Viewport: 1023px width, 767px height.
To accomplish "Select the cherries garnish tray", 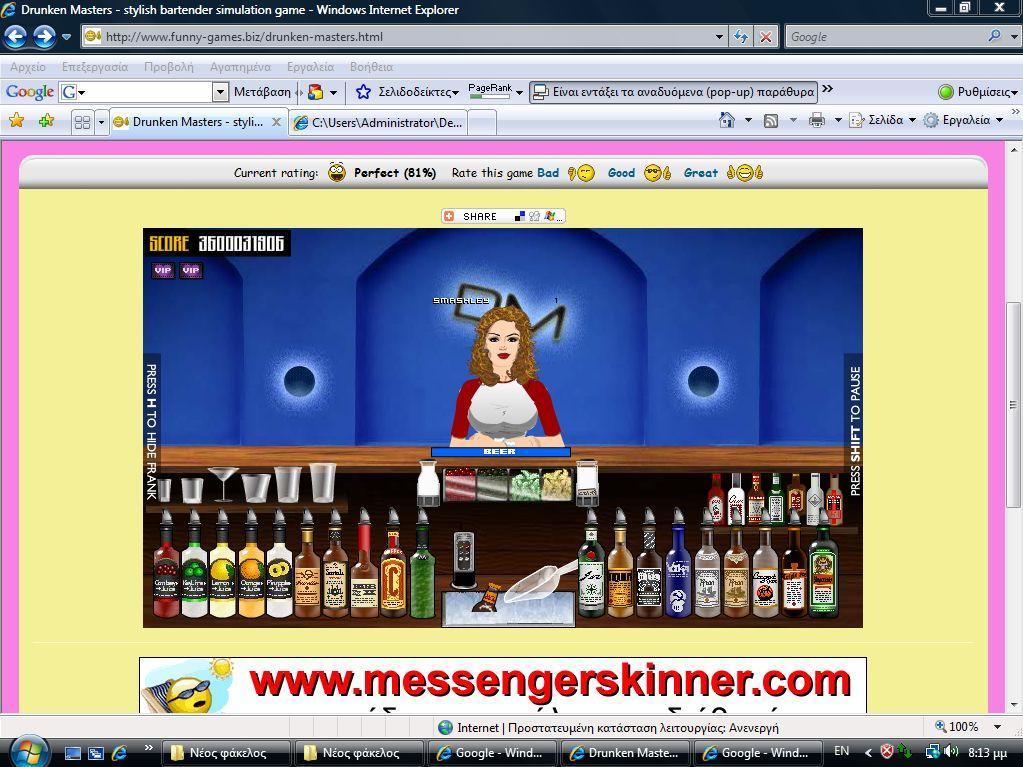I will [460, 485].
